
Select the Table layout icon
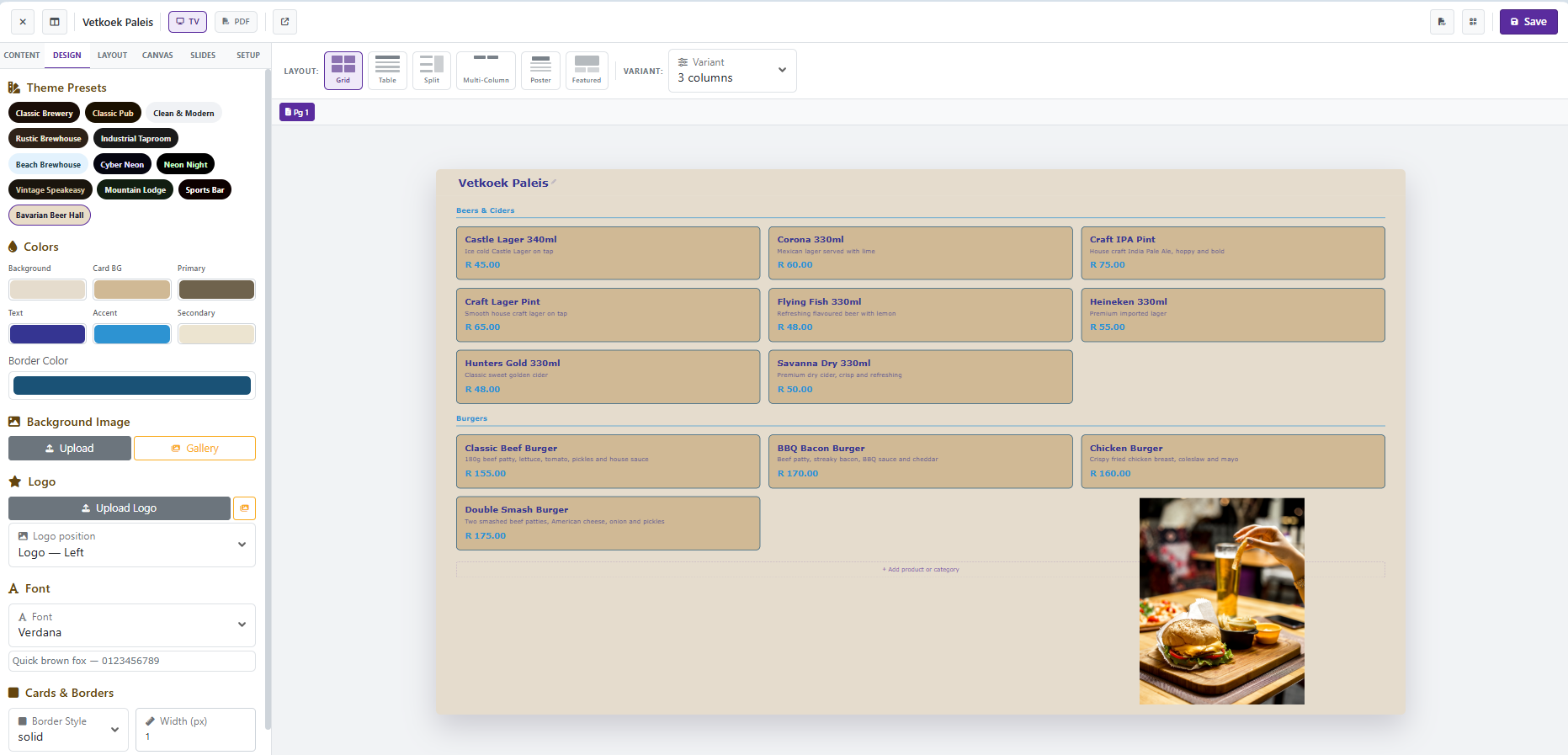(x=387, y=71)
